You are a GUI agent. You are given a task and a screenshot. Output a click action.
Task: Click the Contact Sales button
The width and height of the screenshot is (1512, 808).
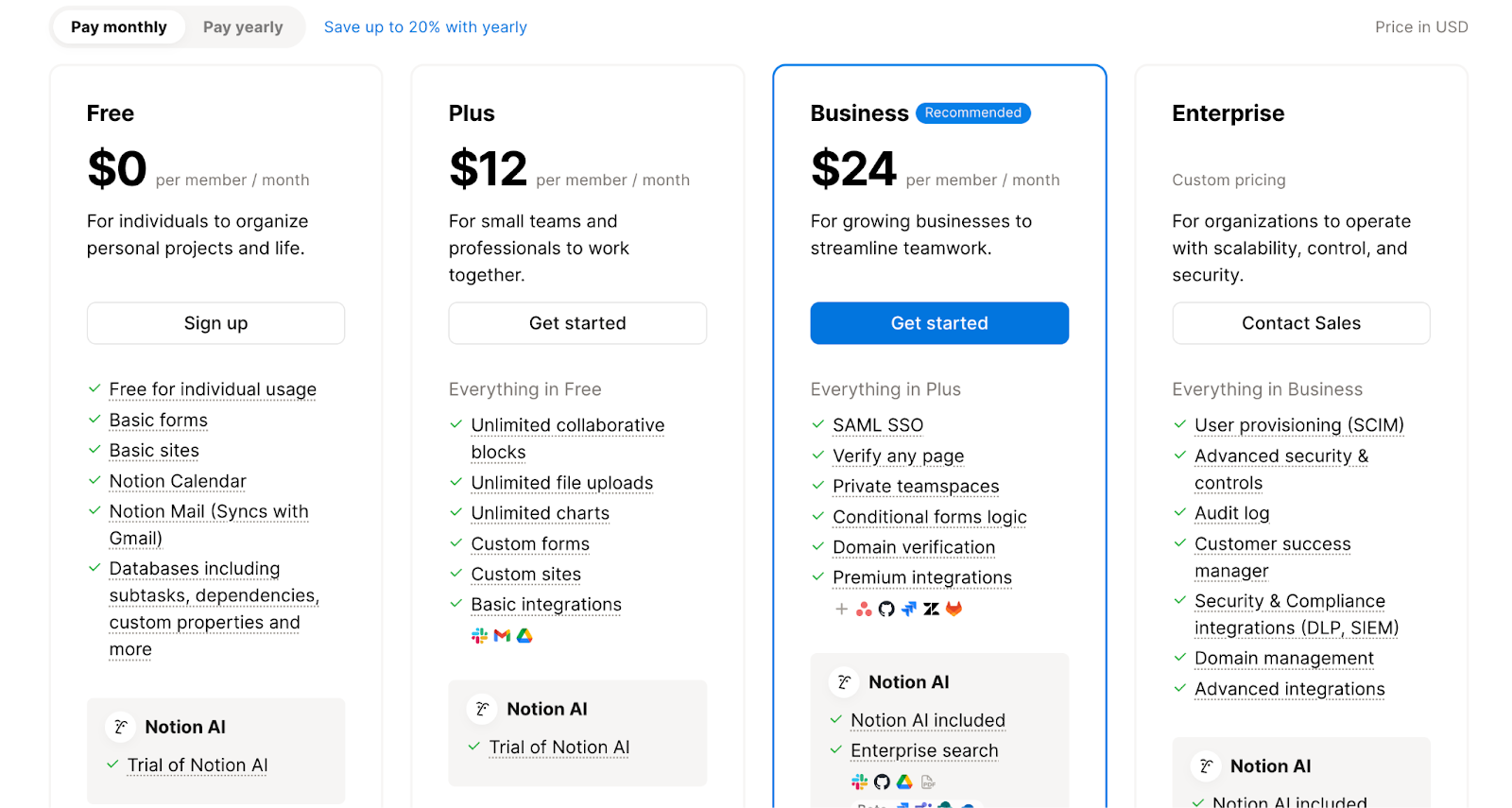click(1301, 323)
